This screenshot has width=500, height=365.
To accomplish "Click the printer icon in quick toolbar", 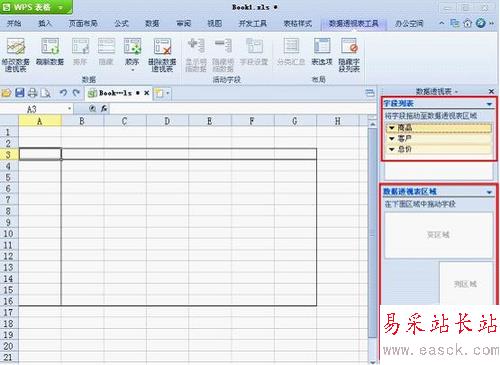I will pos(32,93).
